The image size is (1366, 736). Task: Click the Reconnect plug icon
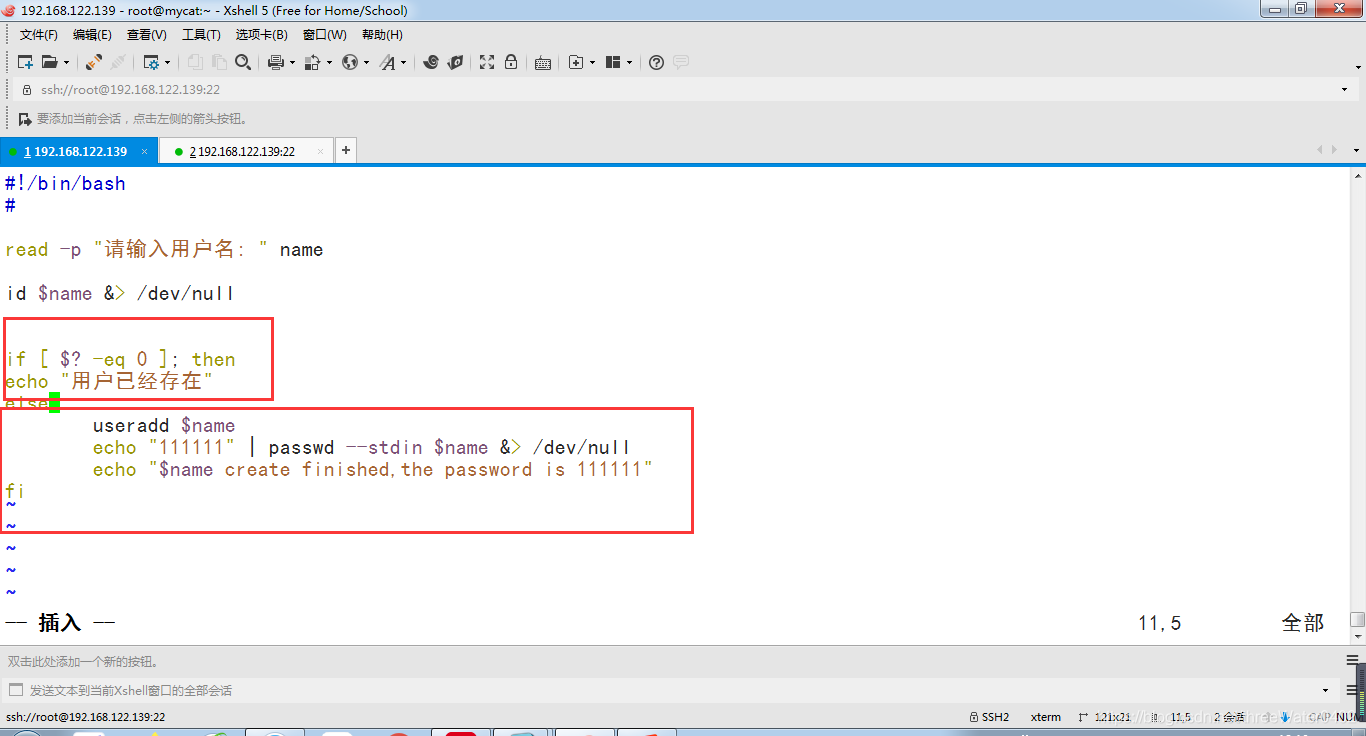93,62
